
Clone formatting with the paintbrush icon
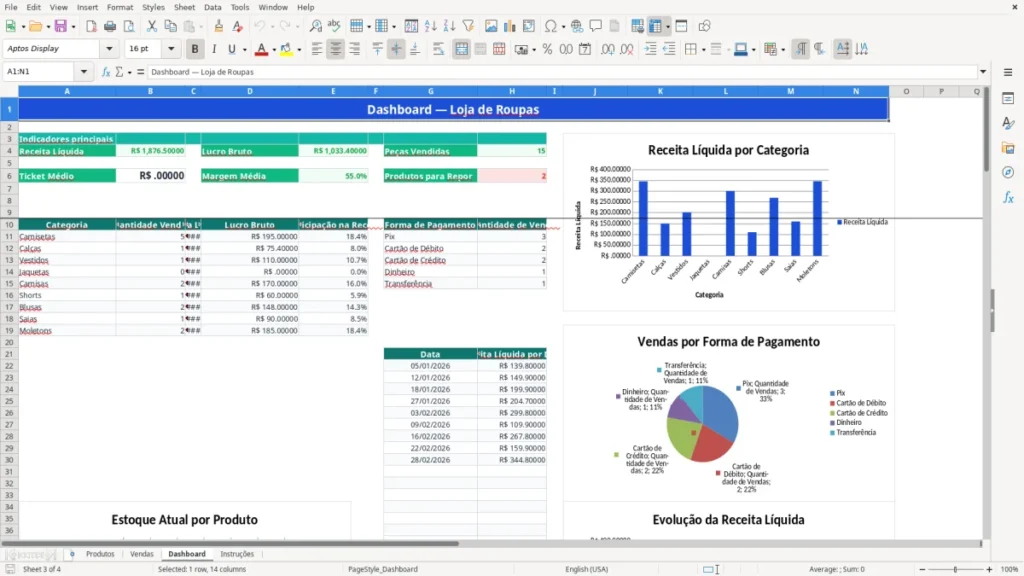click(x=219, y=26)
